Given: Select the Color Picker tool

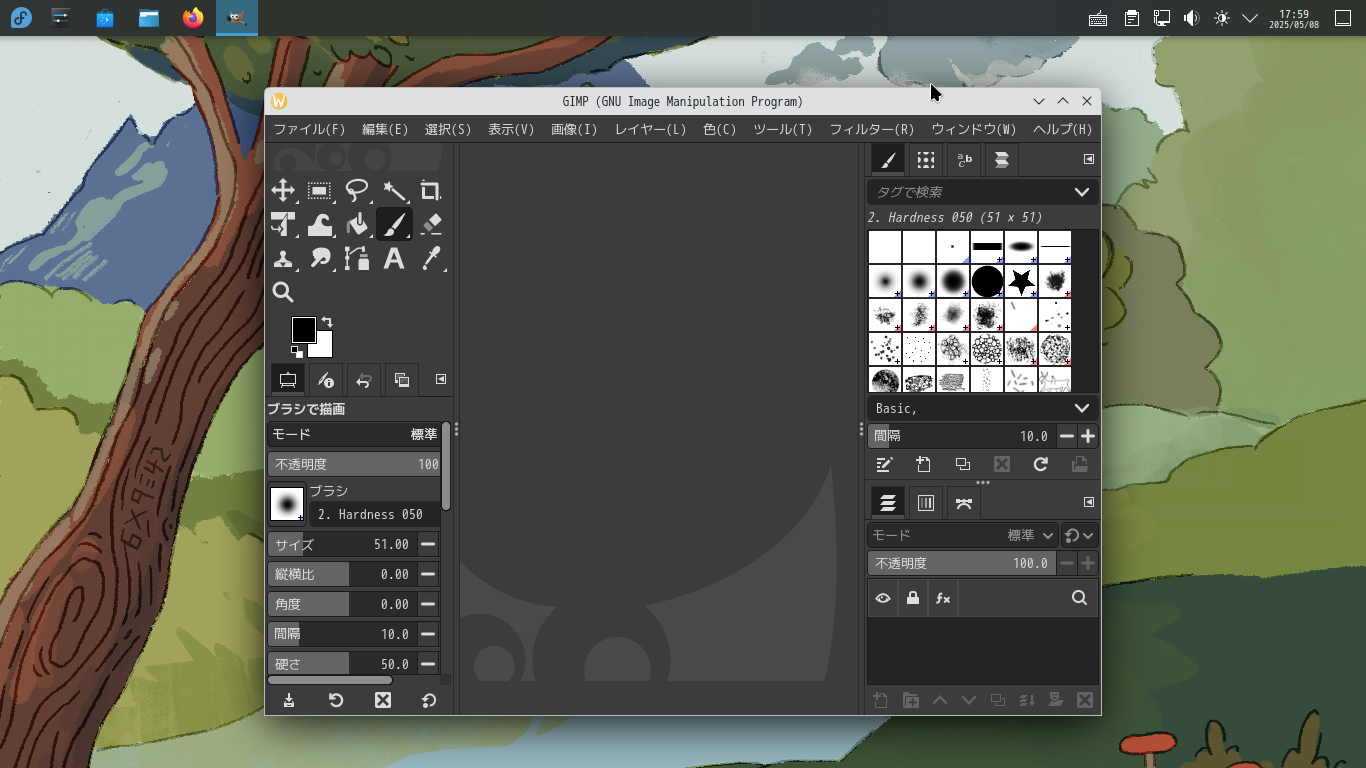Looking at the screenshot, I should click(x=431, y=259).
